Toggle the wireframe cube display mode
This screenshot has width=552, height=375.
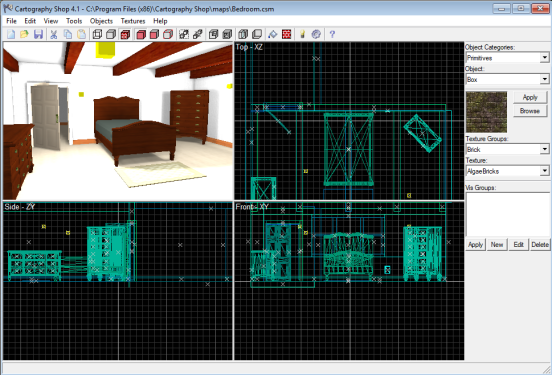tap(97, 34)
